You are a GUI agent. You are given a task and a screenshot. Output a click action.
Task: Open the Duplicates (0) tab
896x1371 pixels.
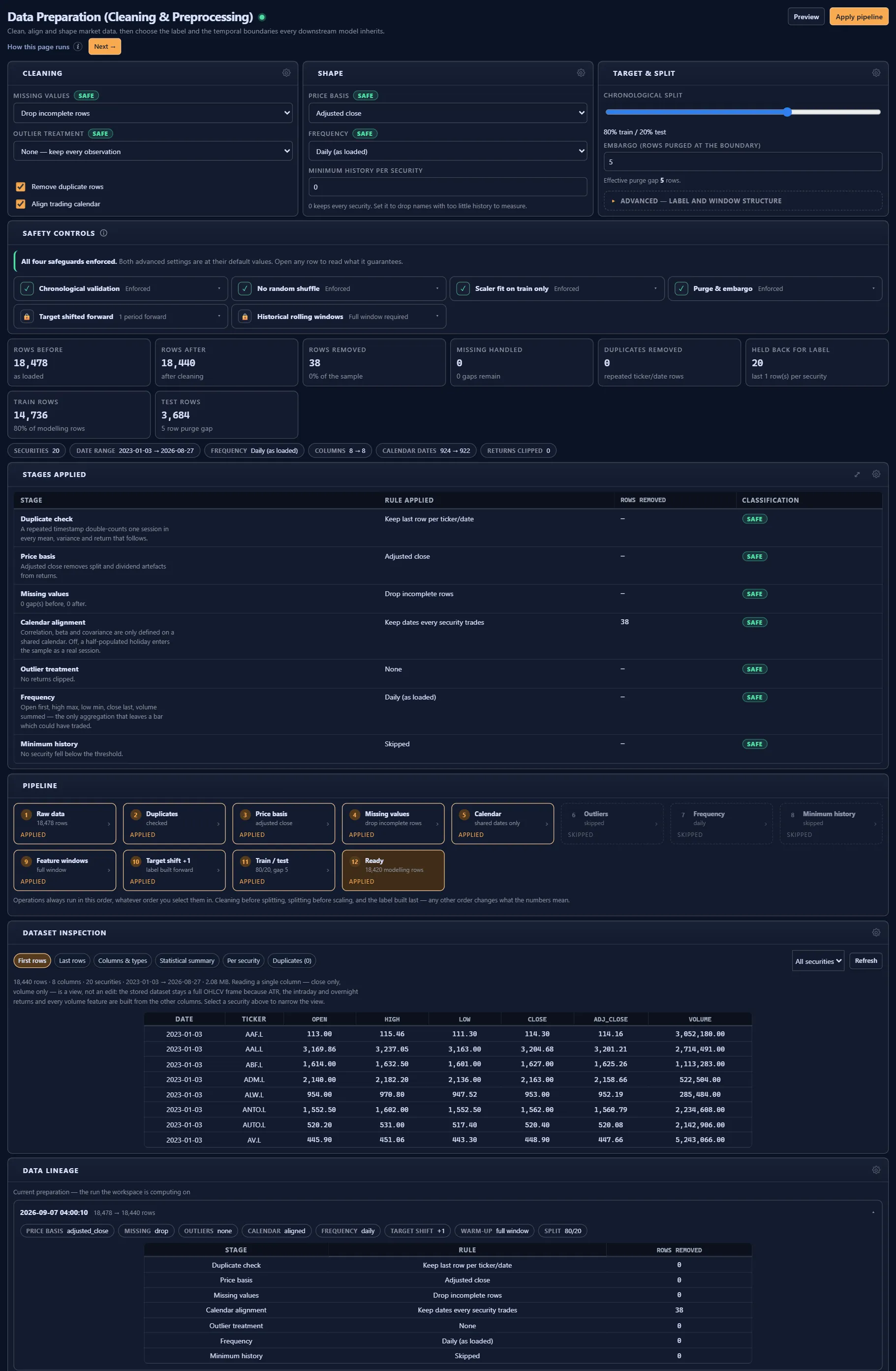292,961
